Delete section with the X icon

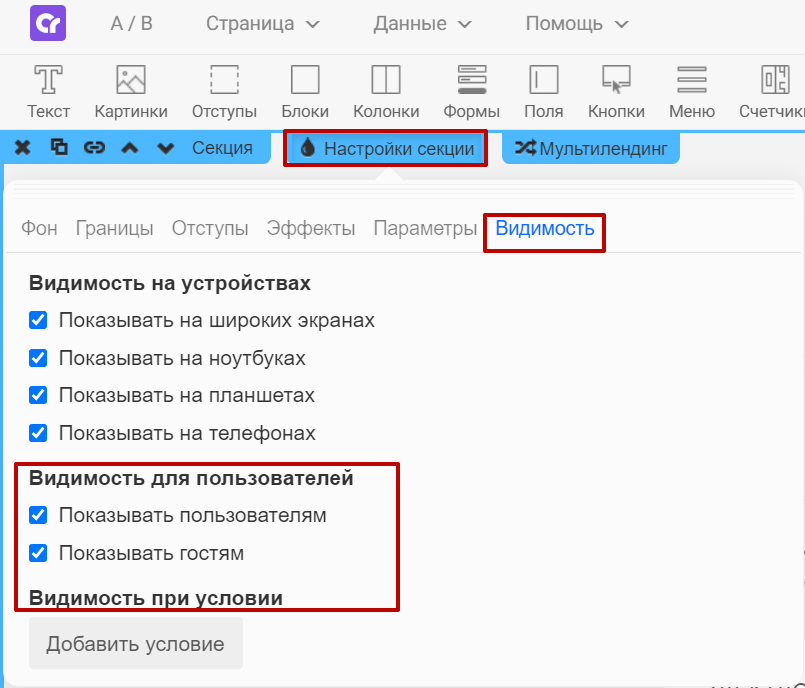[x=23, y=148]
